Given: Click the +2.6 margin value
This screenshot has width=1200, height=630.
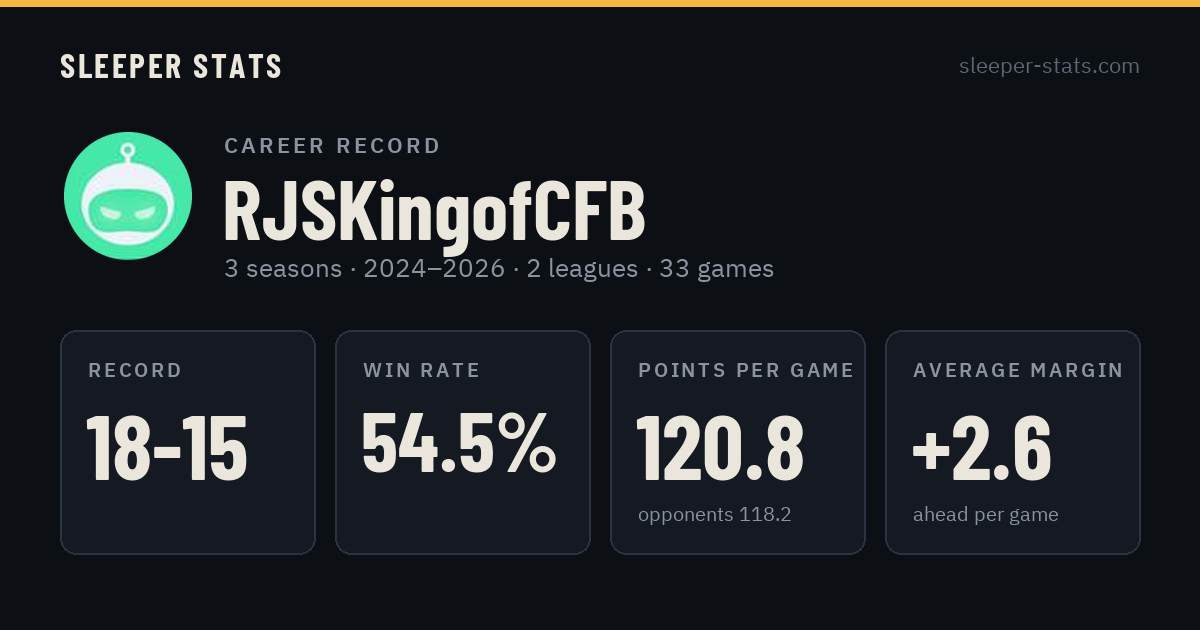Looking at the screenshot, I should (x=982, y=449).
